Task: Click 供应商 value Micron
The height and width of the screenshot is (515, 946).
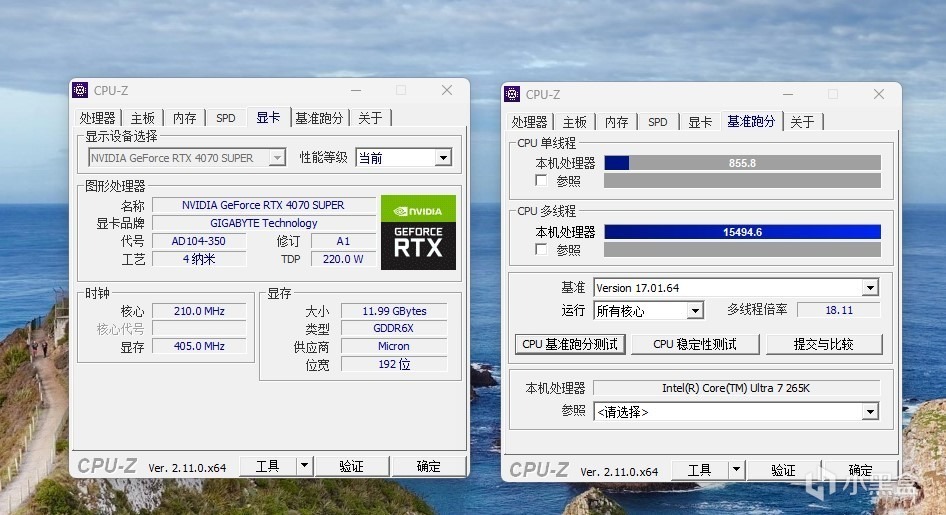Action: point(394,346)
